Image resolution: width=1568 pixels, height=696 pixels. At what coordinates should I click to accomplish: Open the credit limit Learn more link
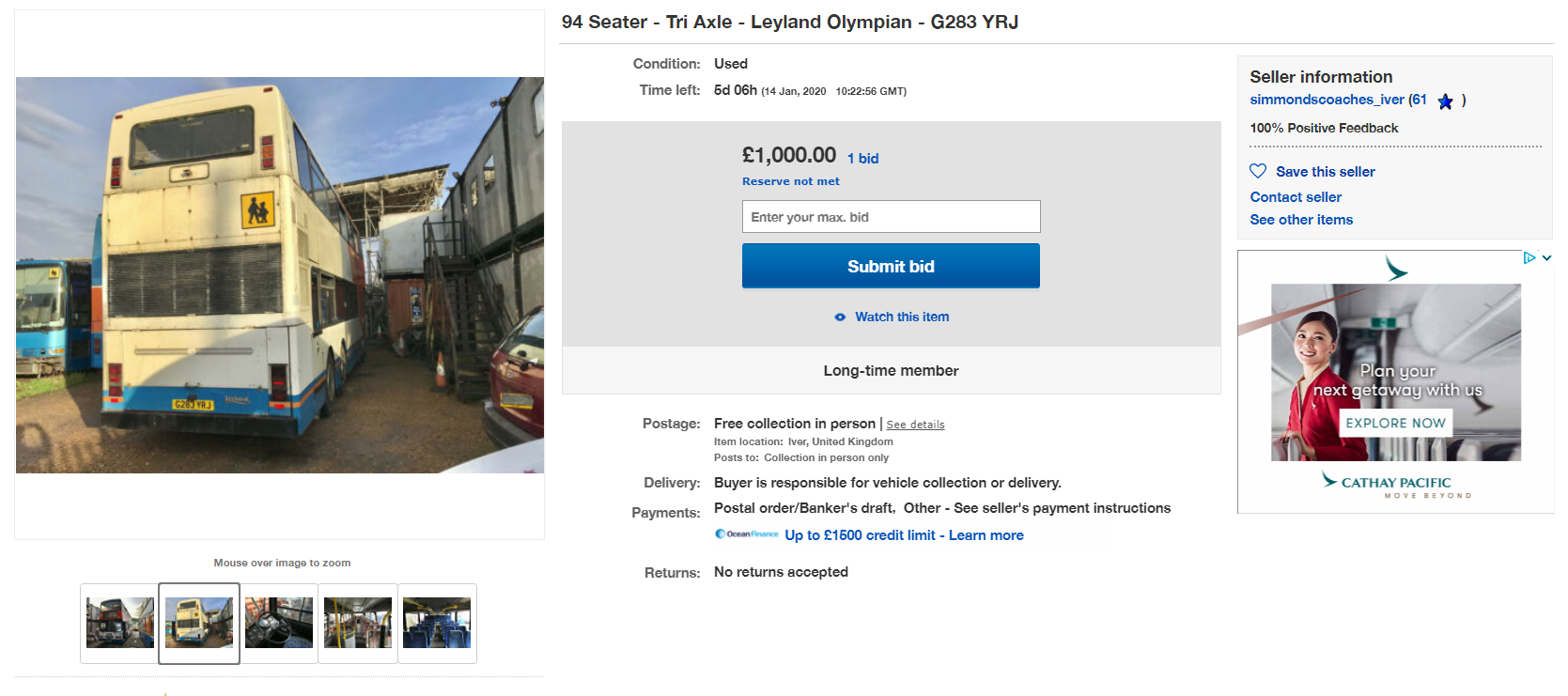986,535
